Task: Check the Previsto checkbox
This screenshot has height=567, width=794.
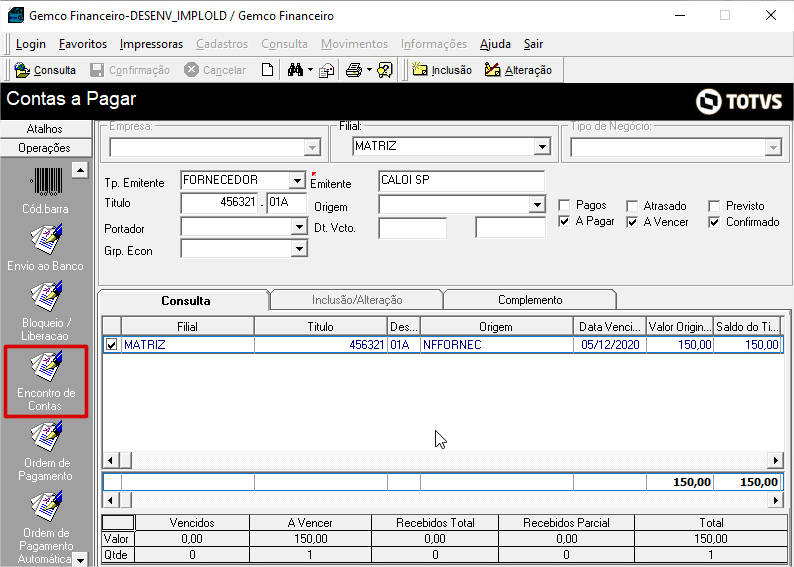Action: tap(714, 206)
